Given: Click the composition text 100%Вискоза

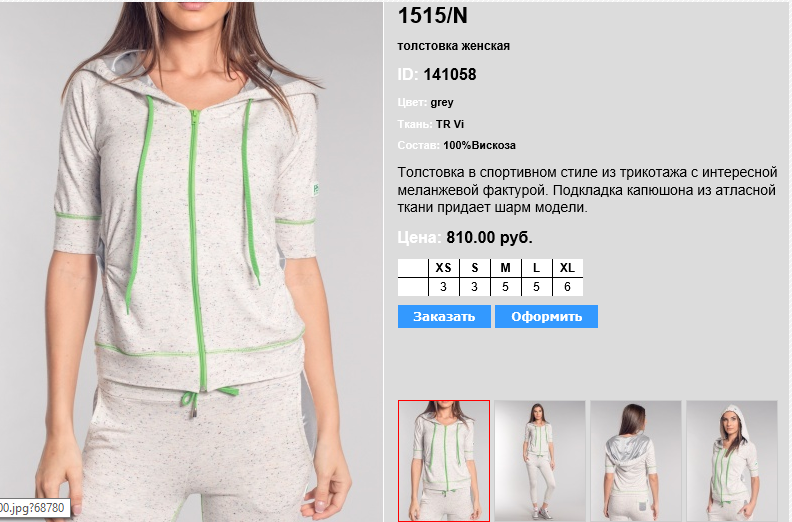Looking at the screenshot, I should tap(479, 146).
